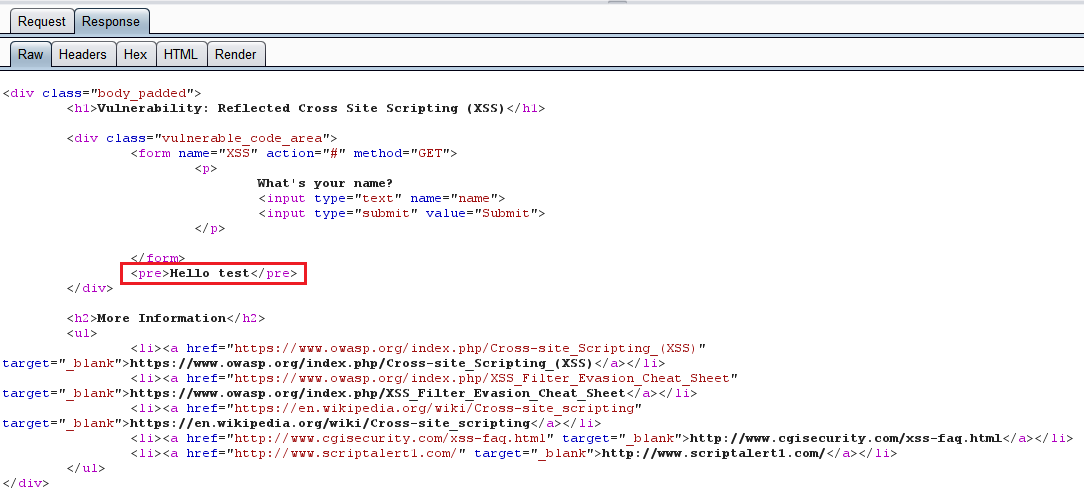Image resolution: width=1084 pixels, height=494 pixels.
Task: Open the Render tab
Action: pos(235,54)
